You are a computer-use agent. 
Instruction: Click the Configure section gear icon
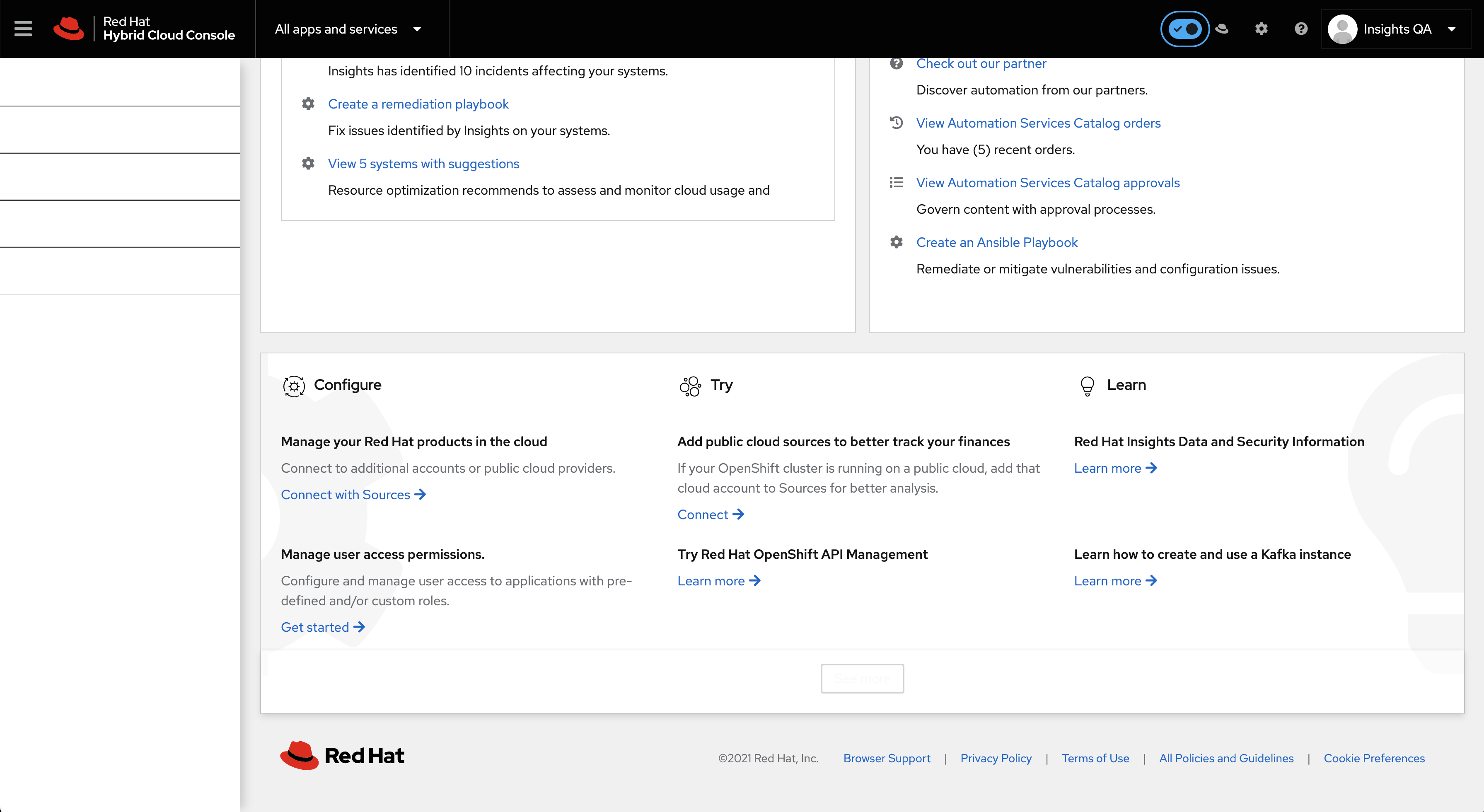(294, 386)
